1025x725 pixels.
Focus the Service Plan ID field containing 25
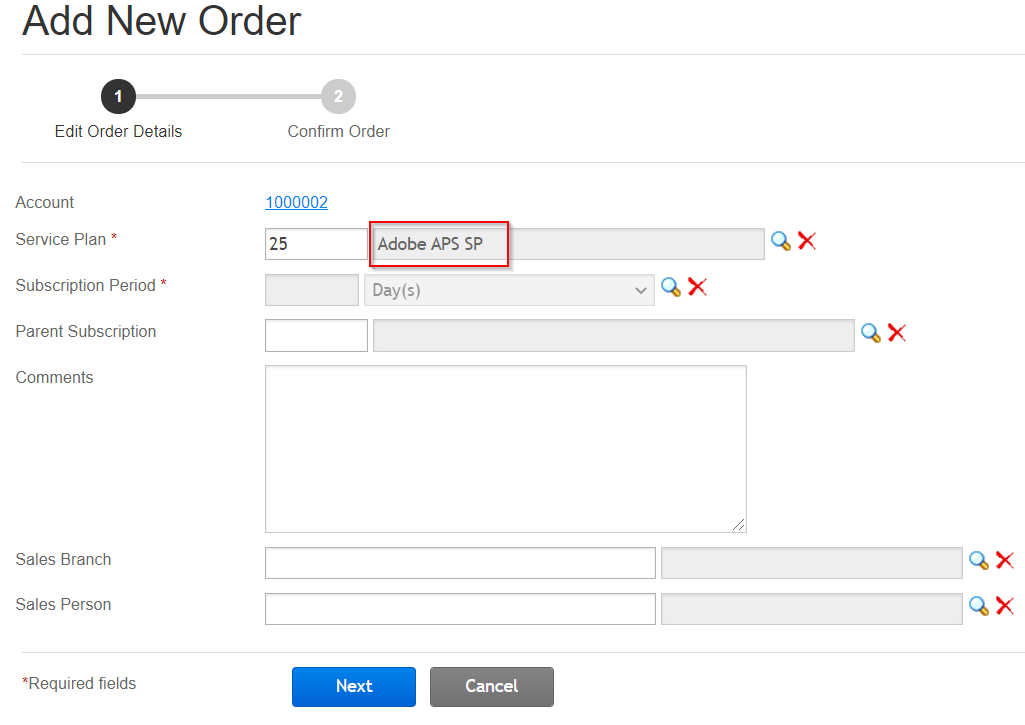coord(316,244)
